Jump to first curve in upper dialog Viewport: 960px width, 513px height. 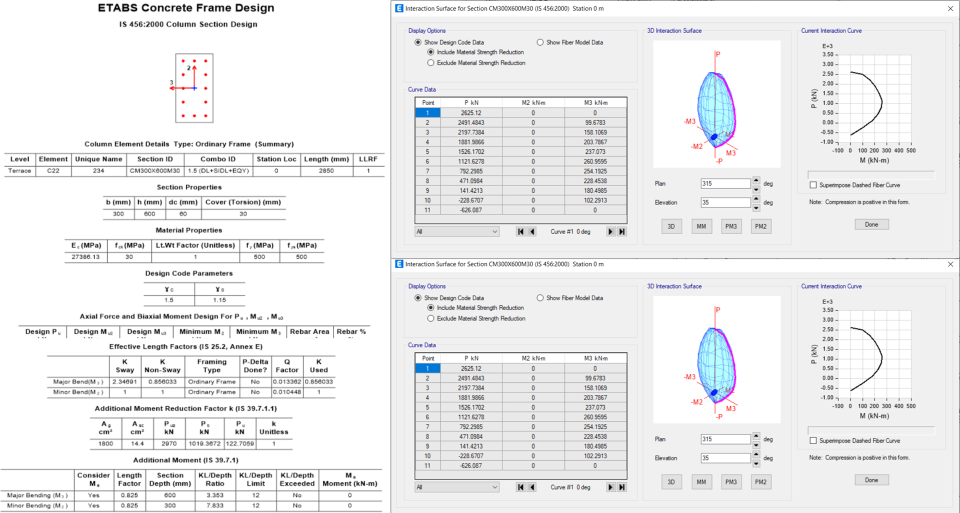(521, 232)
